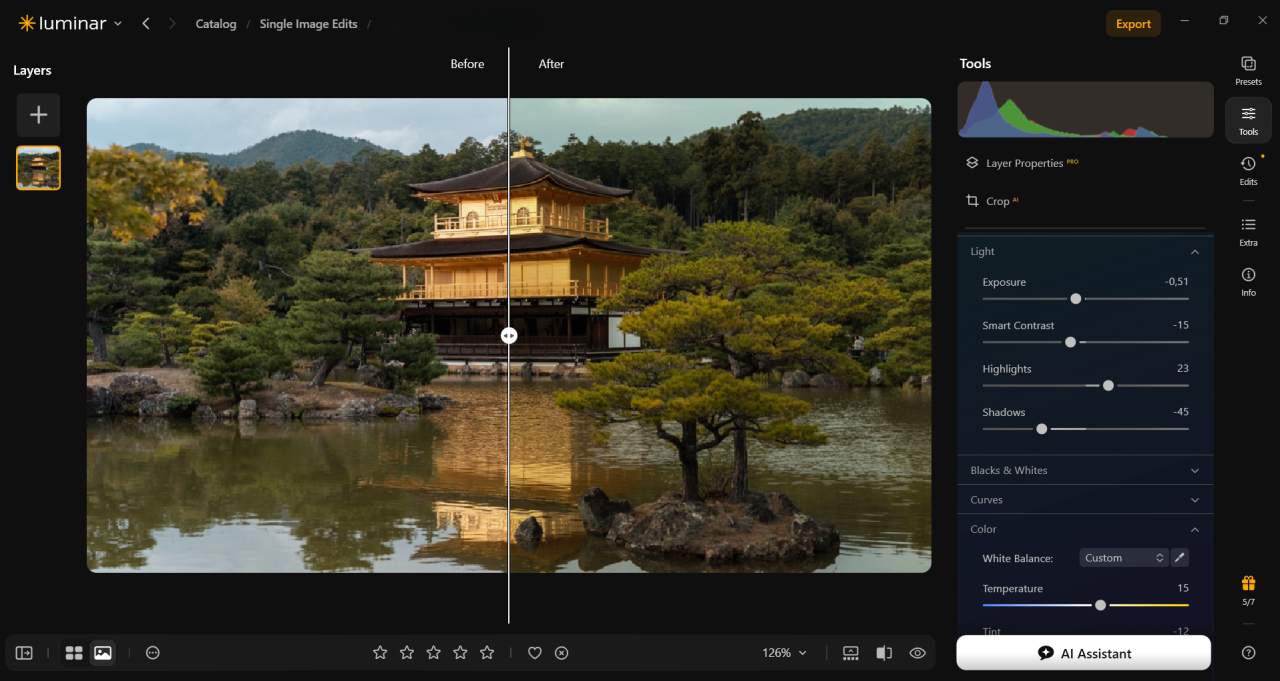The height and width of the screenshot is (681, 1280).
Task: Switch to gallery grid view
Action: point(74,653)
